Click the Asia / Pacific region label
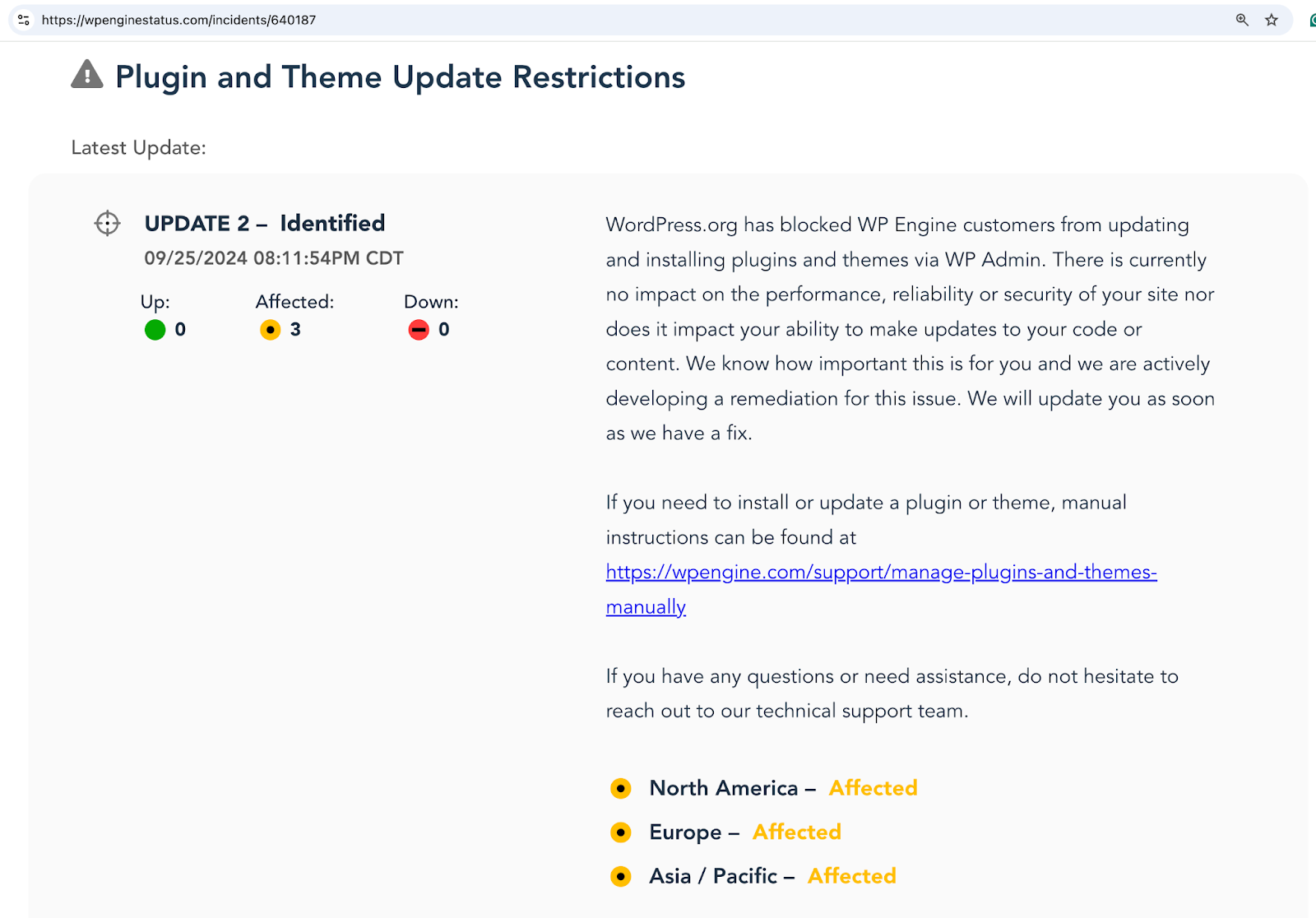The image size is (1316, 918). pyautogui.click(x=712, y=876)
